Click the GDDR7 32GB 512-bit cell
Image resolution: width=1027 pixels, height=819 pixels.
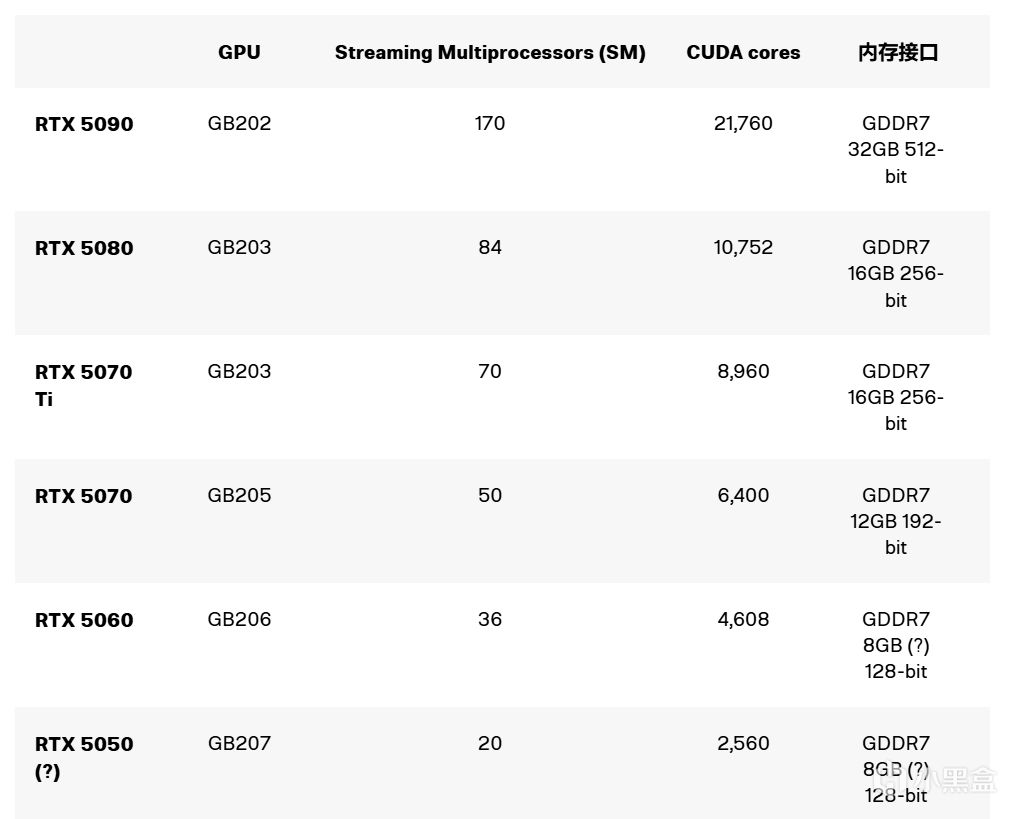tap(896, 149)
